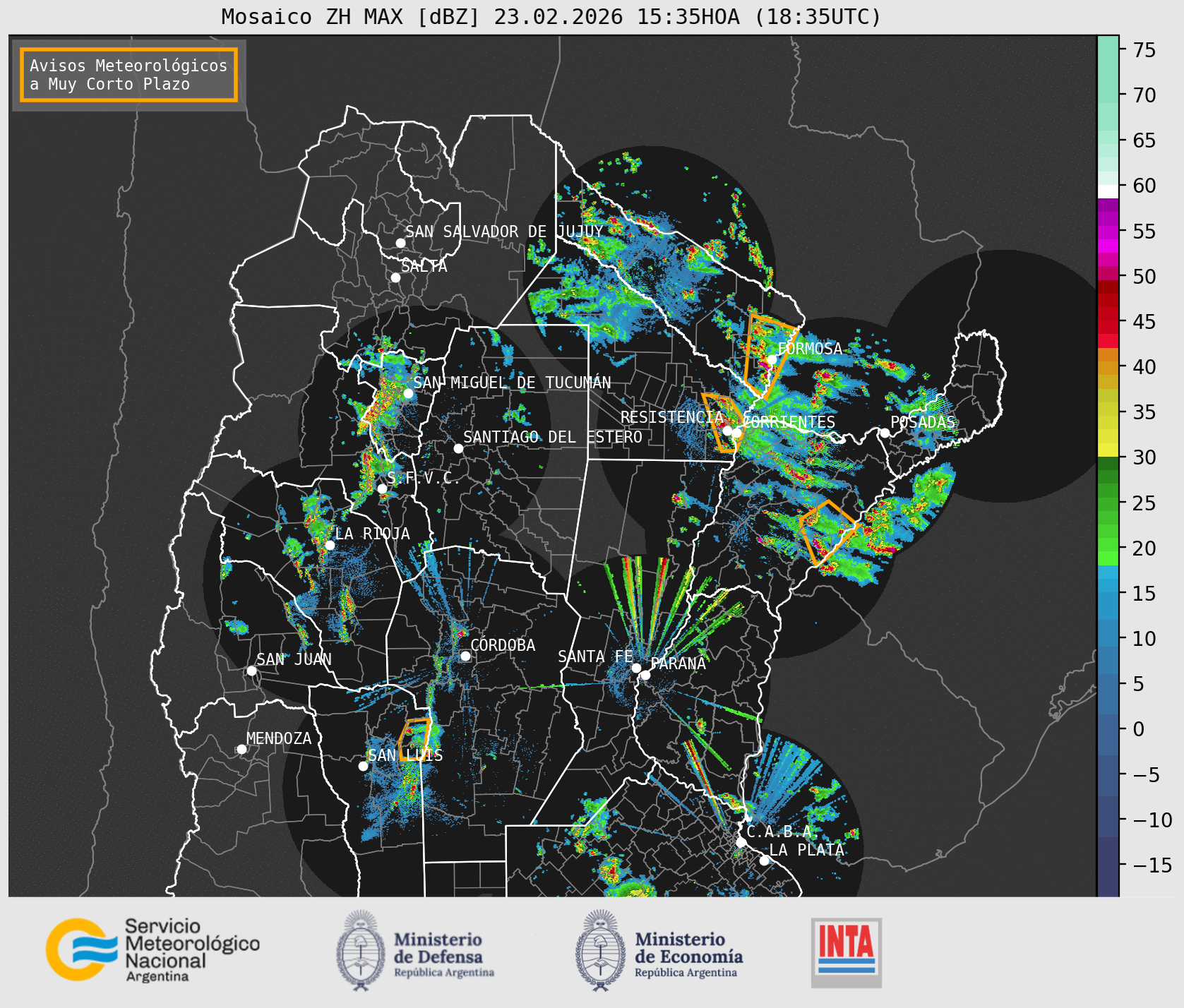Click the Santiago del Estero city dot
1184x1008 pixels.
click(458, 448)
